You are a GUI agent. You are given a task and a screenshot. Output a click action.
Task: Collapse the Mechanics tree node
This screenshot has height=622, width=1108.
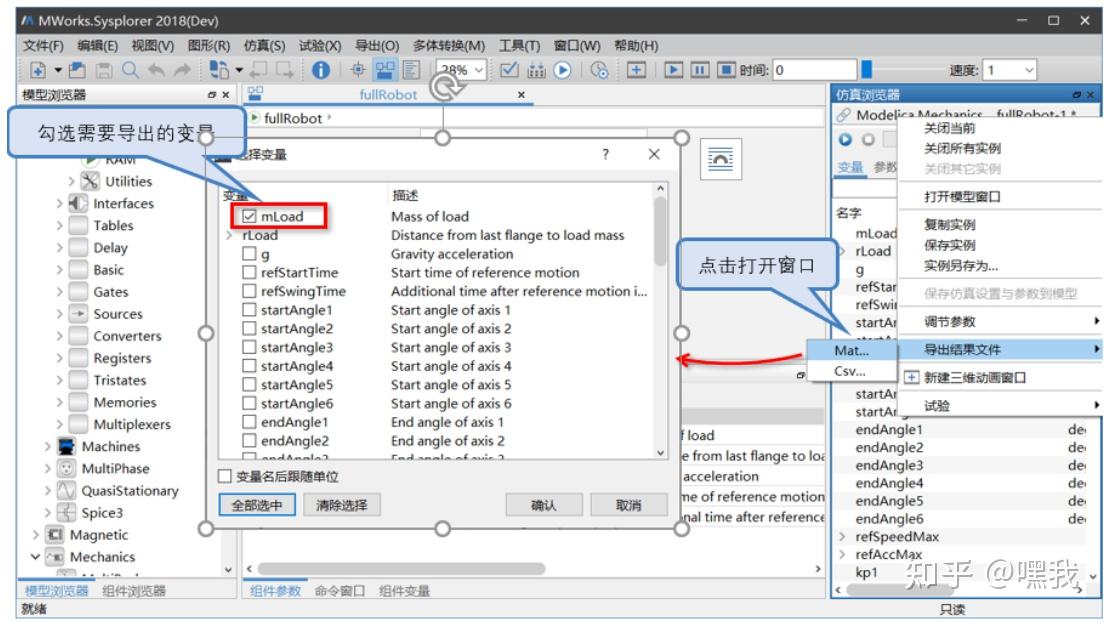(35, 557)
